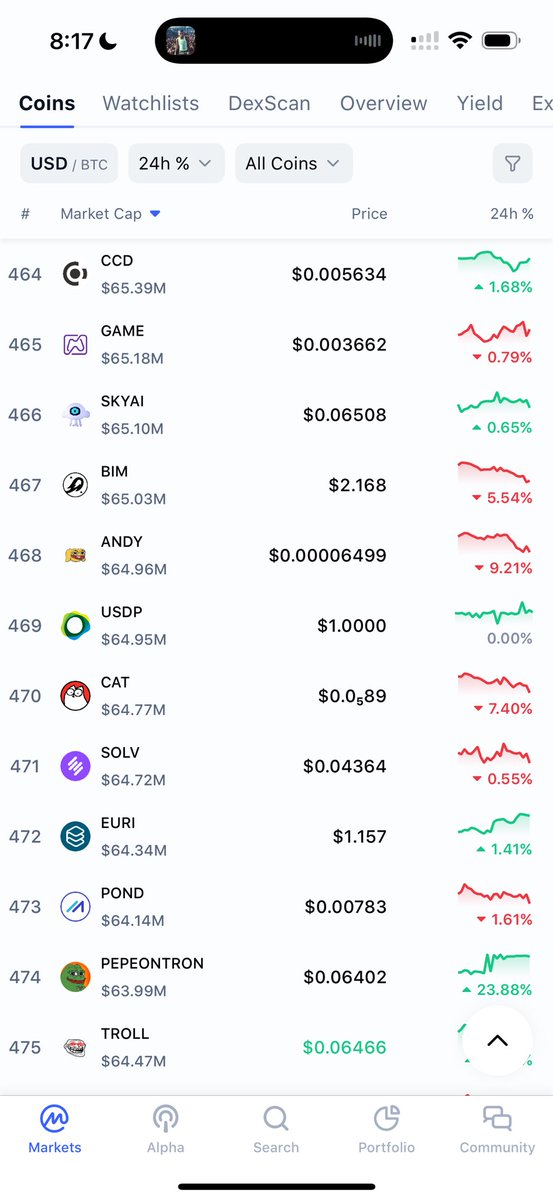The height and width of the screenshot is (1200, 553).
Task: View the ANDY 24h sparkline chart
Action: (x=494, y=542)
